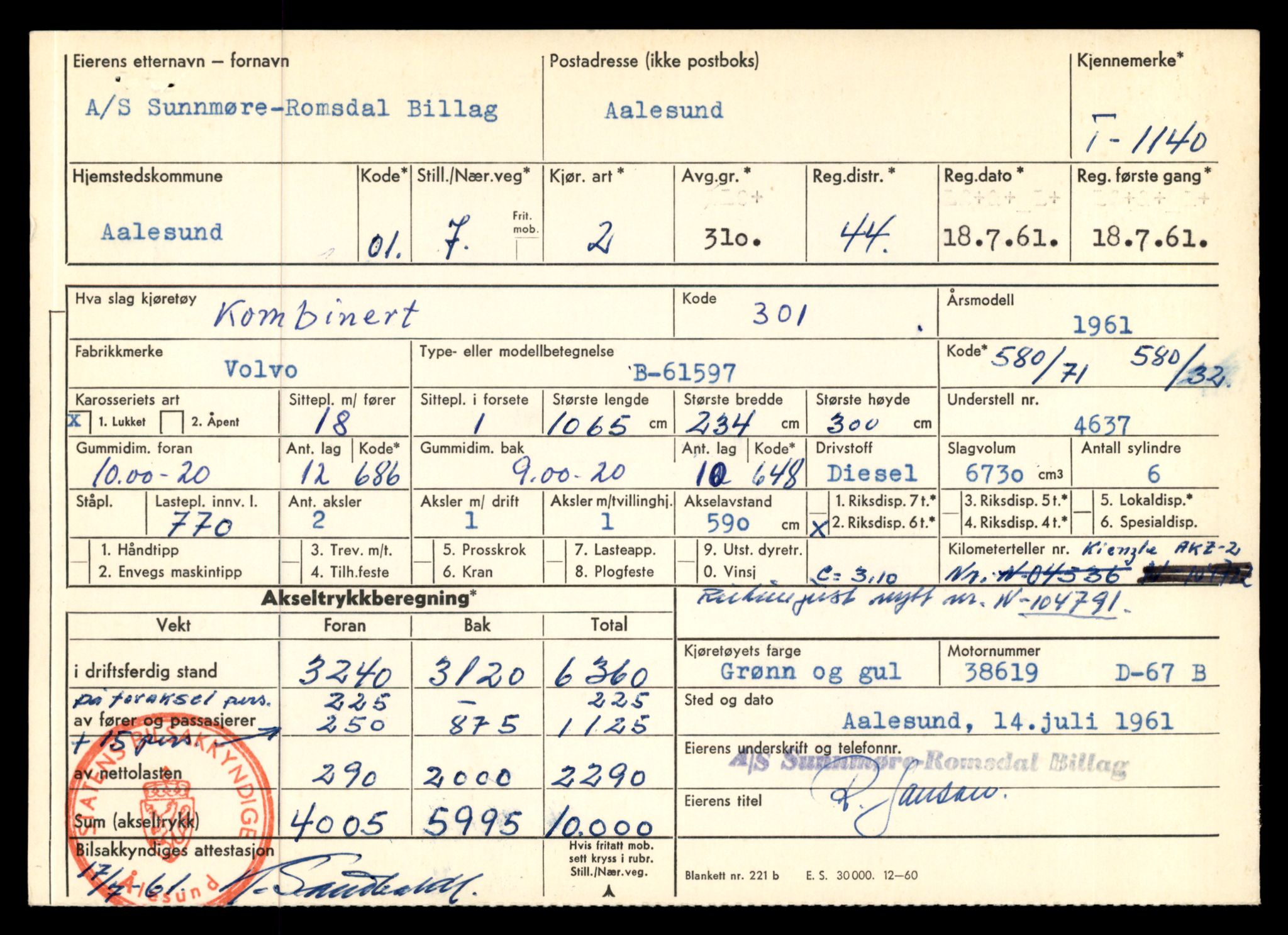
Task: Click Akselavstand value '590'
Action: (x=728, y=523)
